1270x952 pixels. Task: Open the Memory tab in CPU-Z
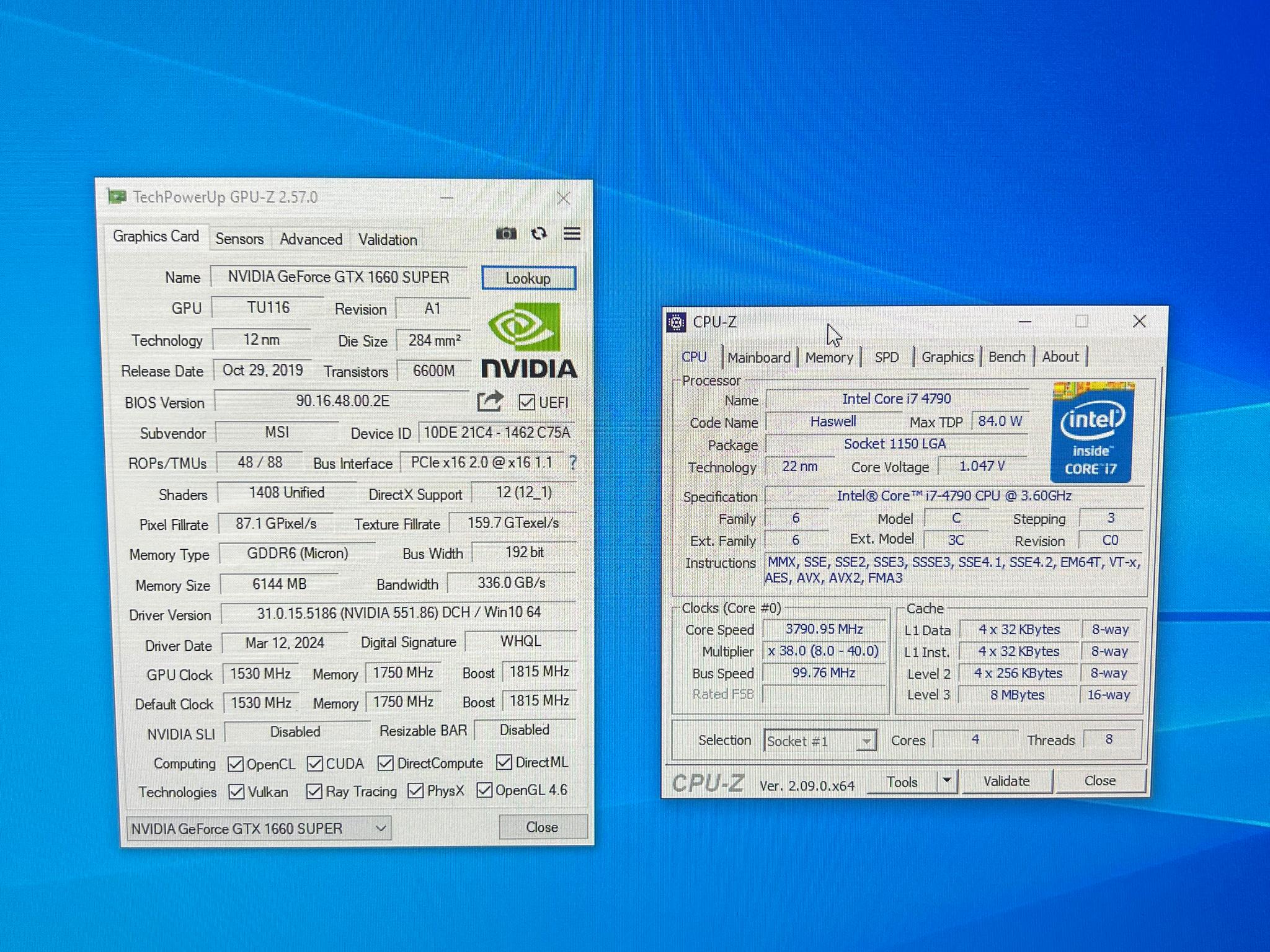click(x=829, y=357)
